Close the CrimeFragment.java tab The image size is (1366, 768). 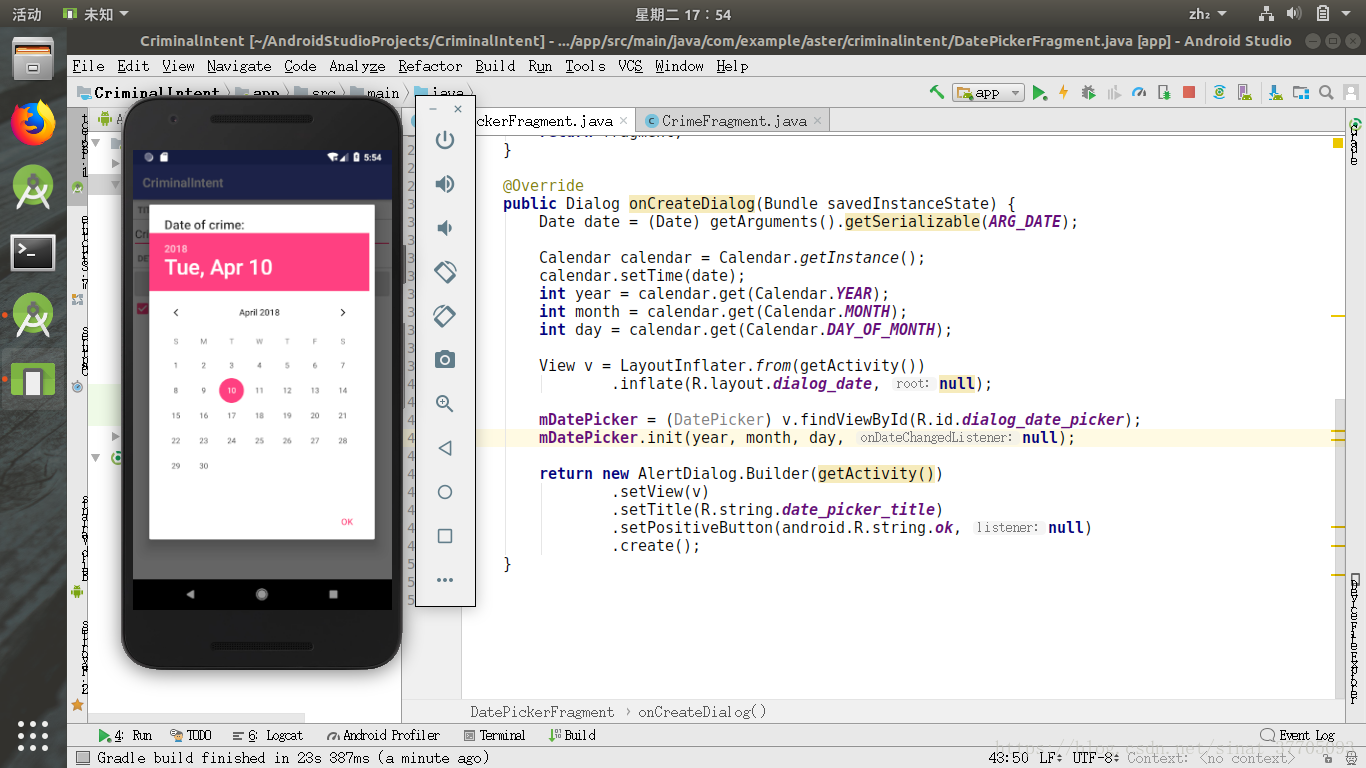[817, 121]
